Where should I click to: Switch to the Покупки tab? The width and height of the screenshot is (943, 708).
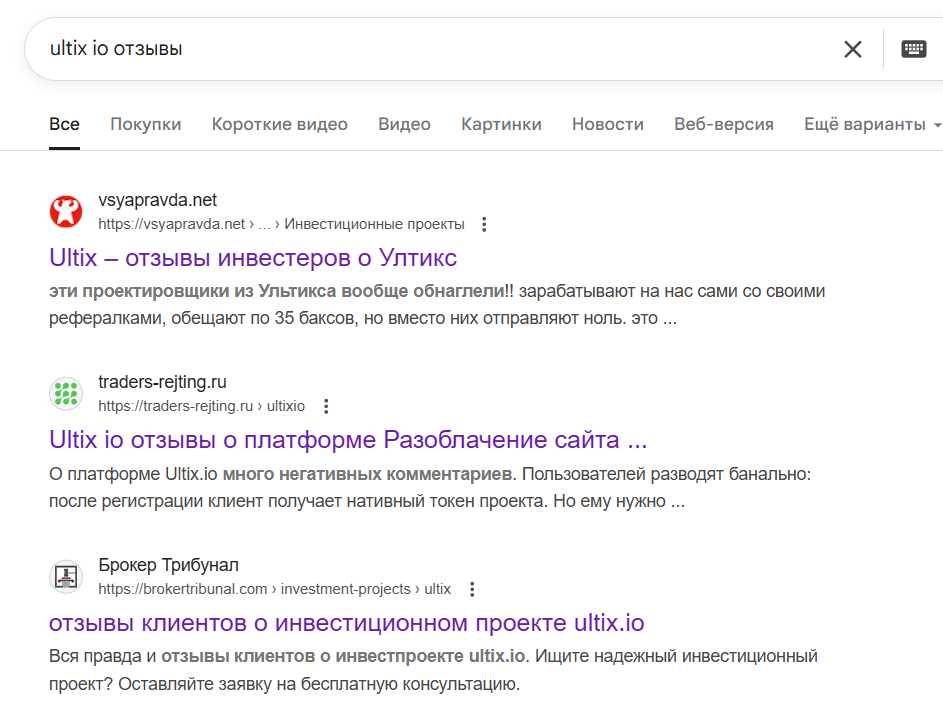[x=146, y=124]
